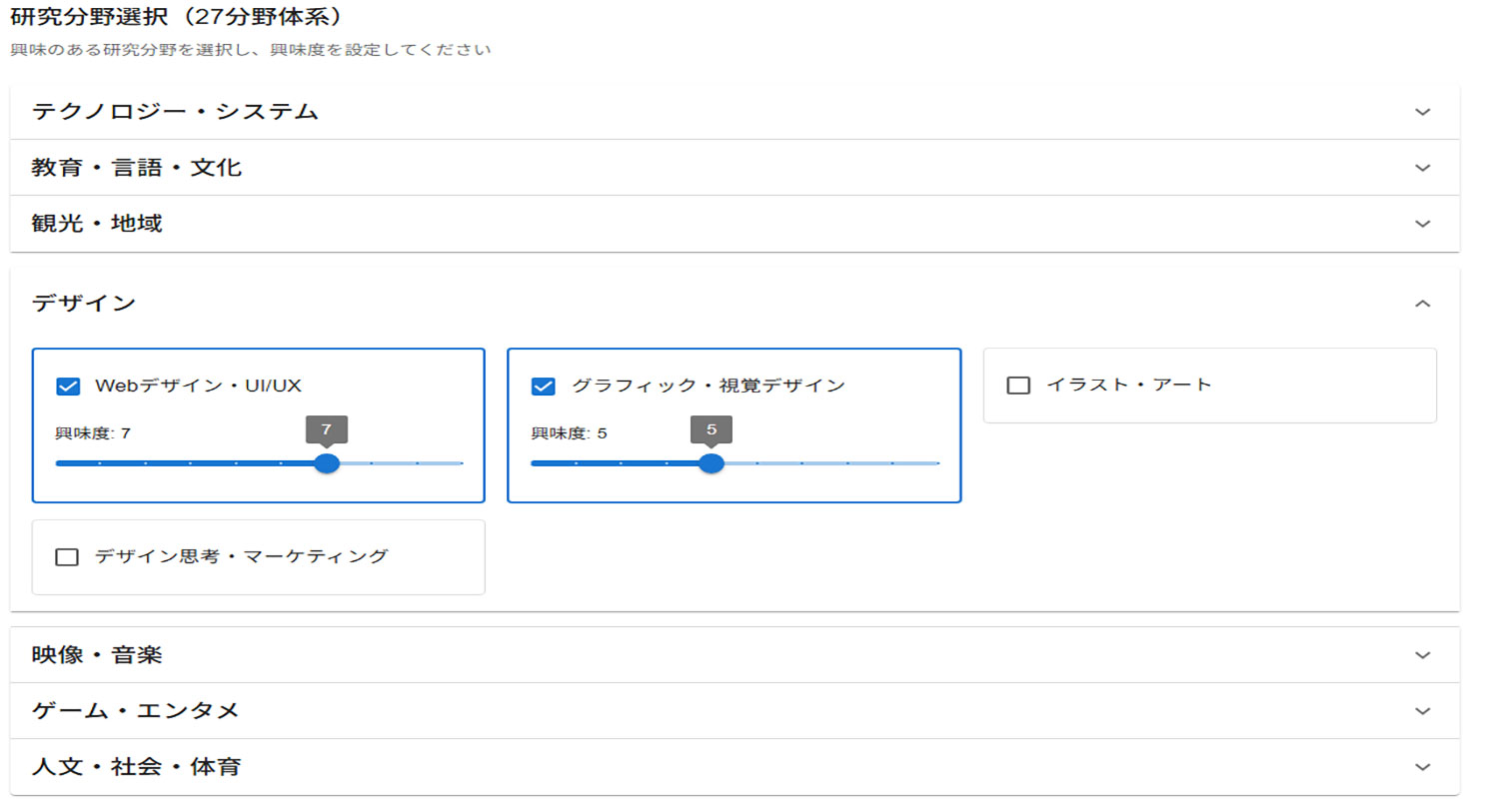Click the Webデザイン interest slider handle

[327, 463]
